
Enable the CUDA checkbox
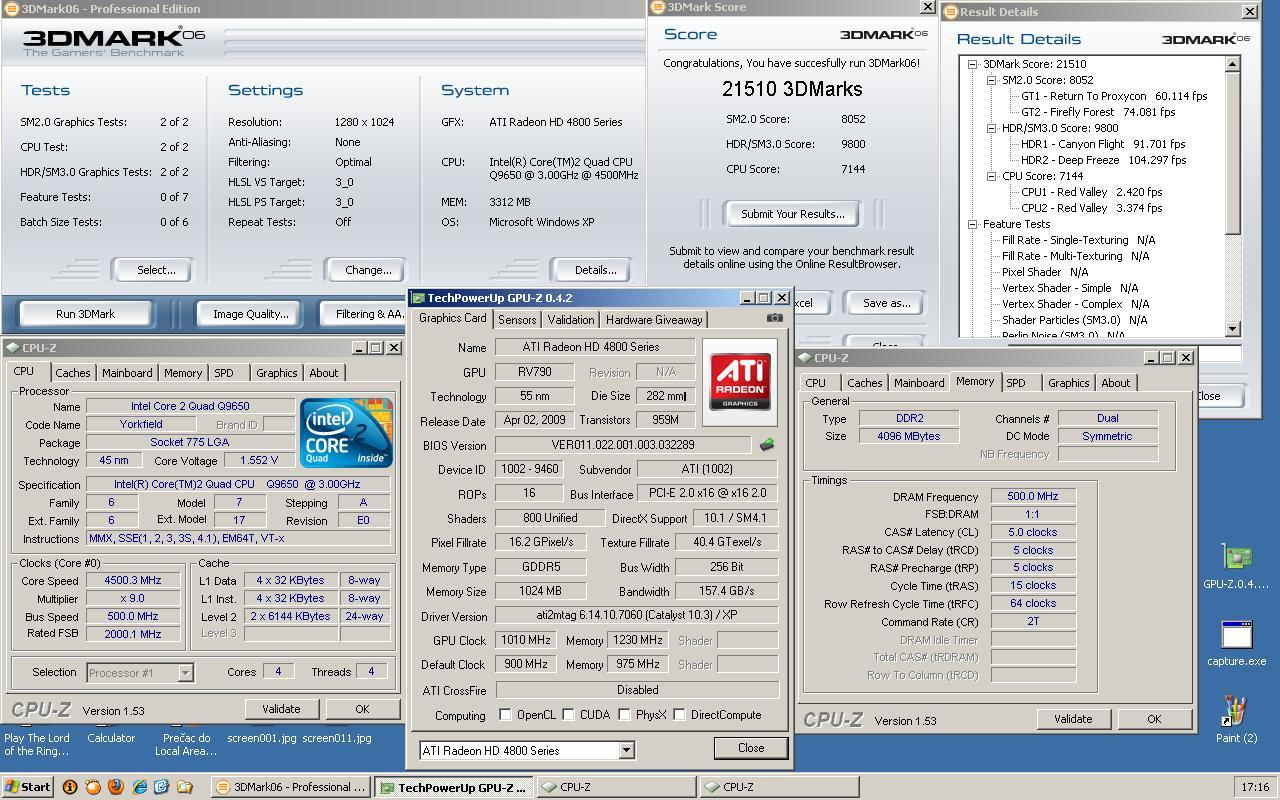coord(568,715)
